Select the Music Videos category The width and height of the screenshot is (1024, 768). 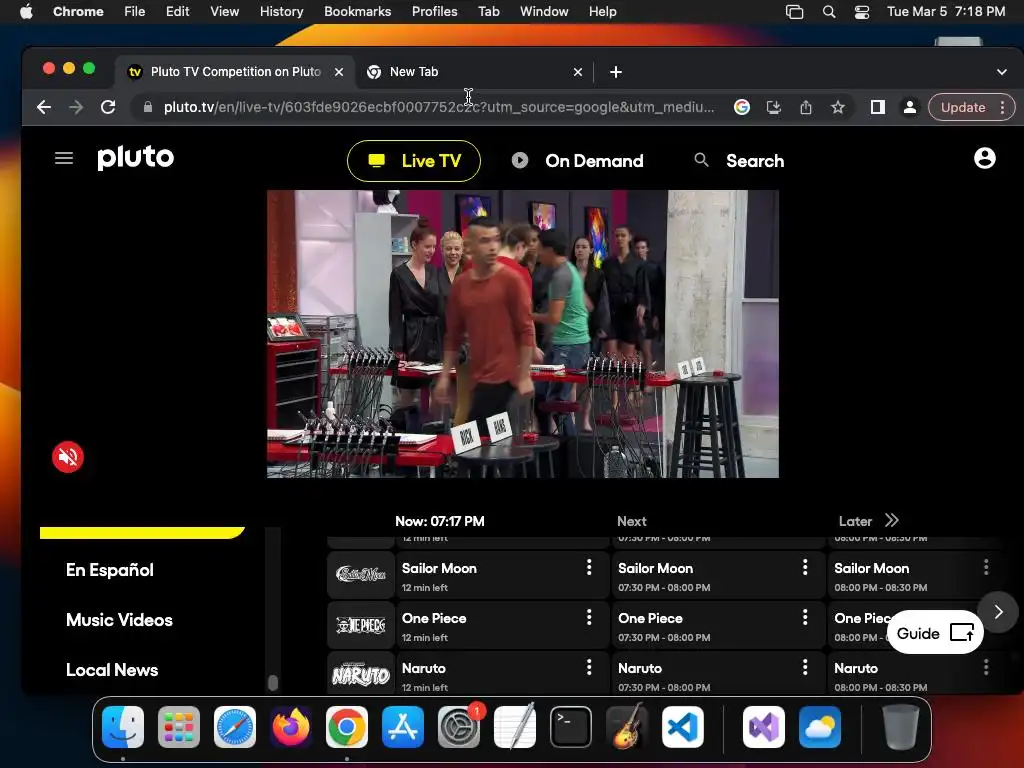coord(120,620)
